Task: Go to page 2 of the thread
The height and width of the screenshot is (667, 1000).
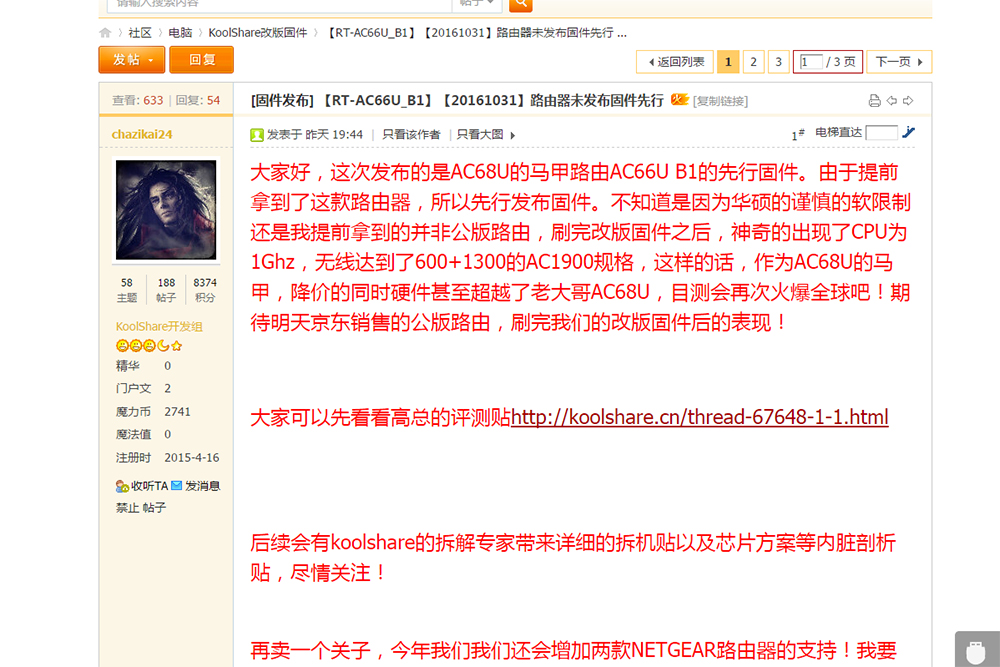Action: point(753,61)
